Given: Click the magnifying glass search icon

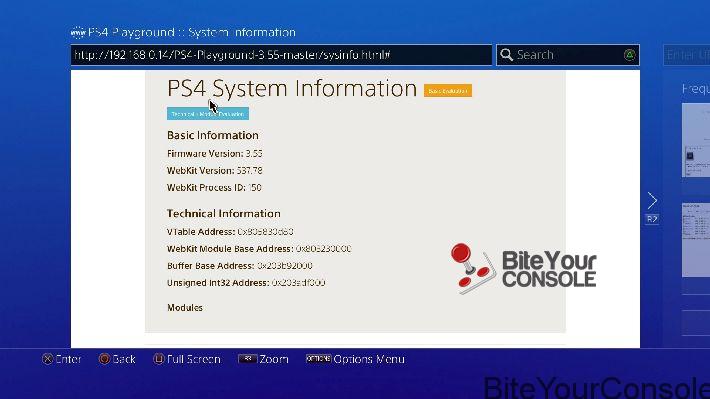Looking at the screenshot, I should point(506,55).
